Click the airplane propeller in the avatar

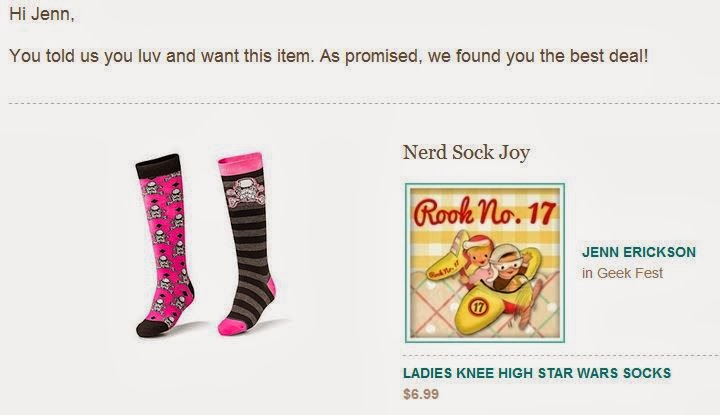528,305
